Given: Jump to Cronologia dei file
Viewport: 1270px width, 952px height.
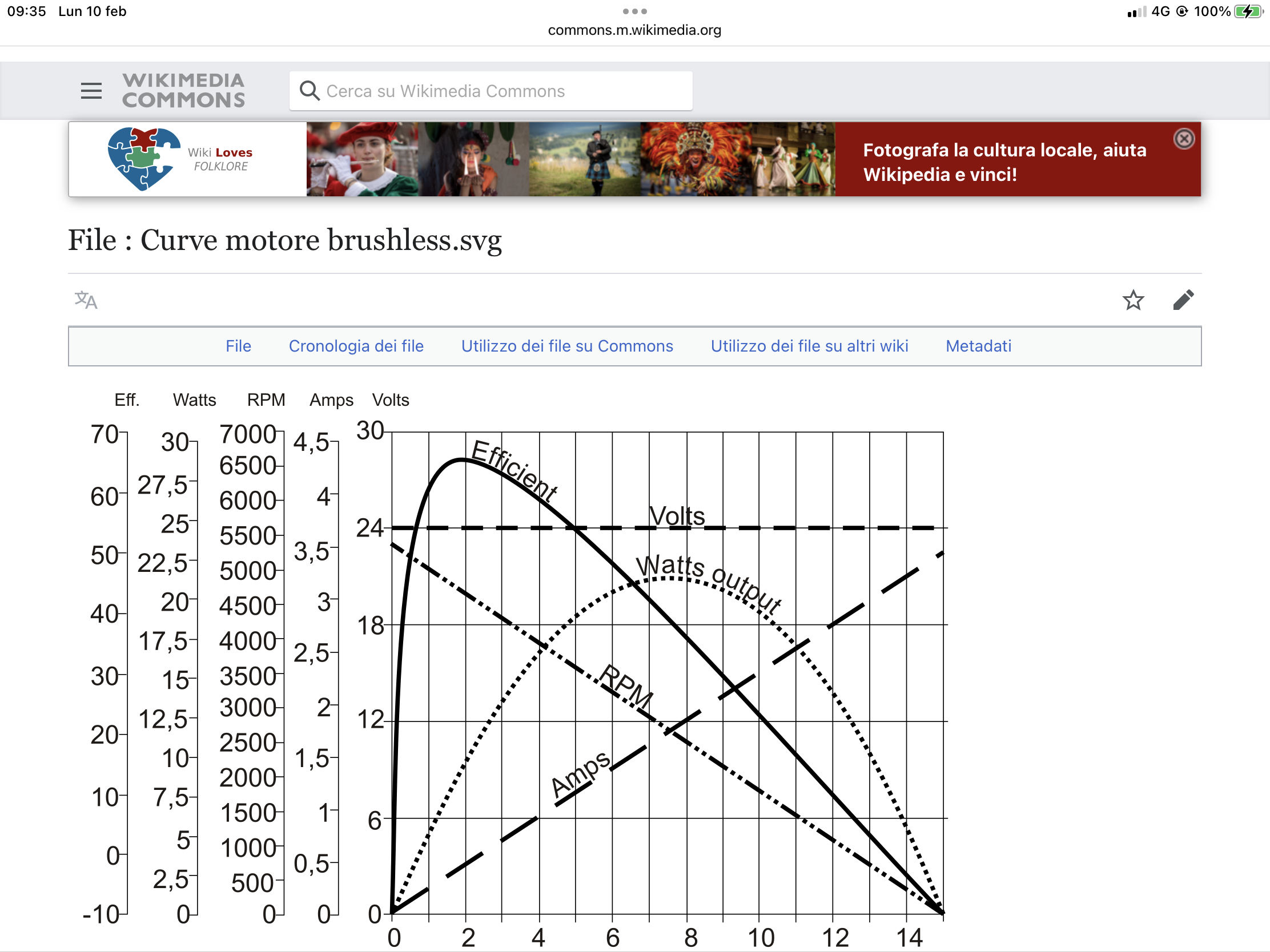Looking at the screenshot, I should [x=356, y=346].
